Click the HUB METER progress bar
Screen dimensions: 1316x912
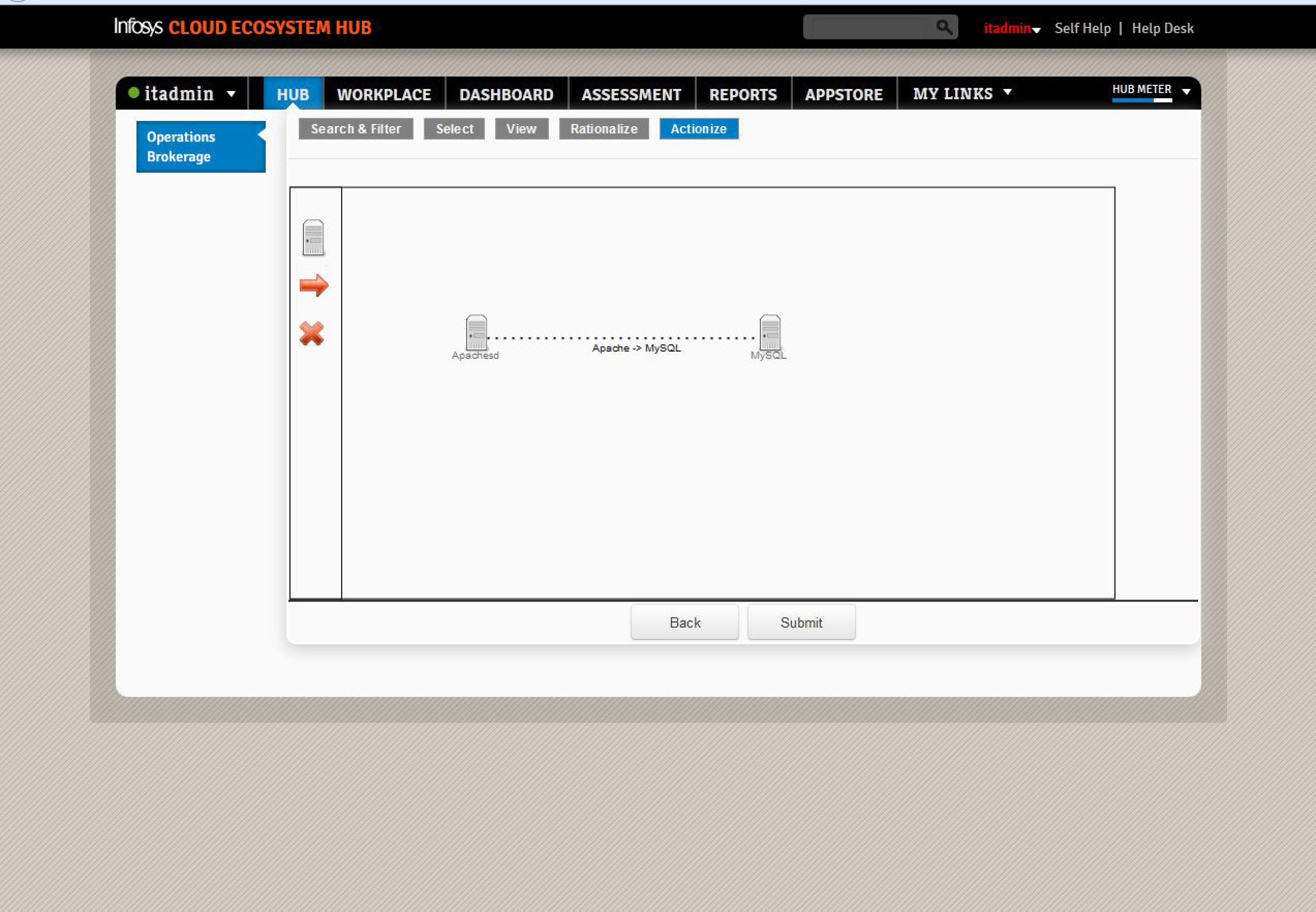point(1142,100)
